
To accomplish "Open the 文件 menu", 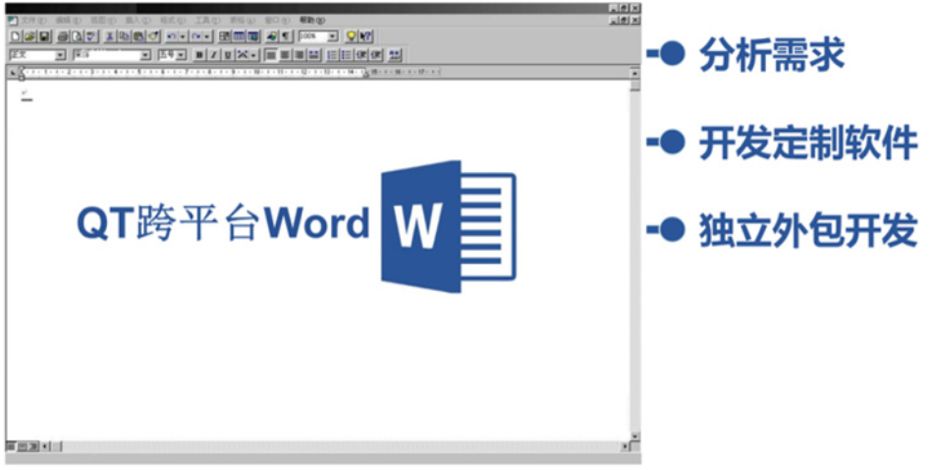I will [x=33, y=20].
